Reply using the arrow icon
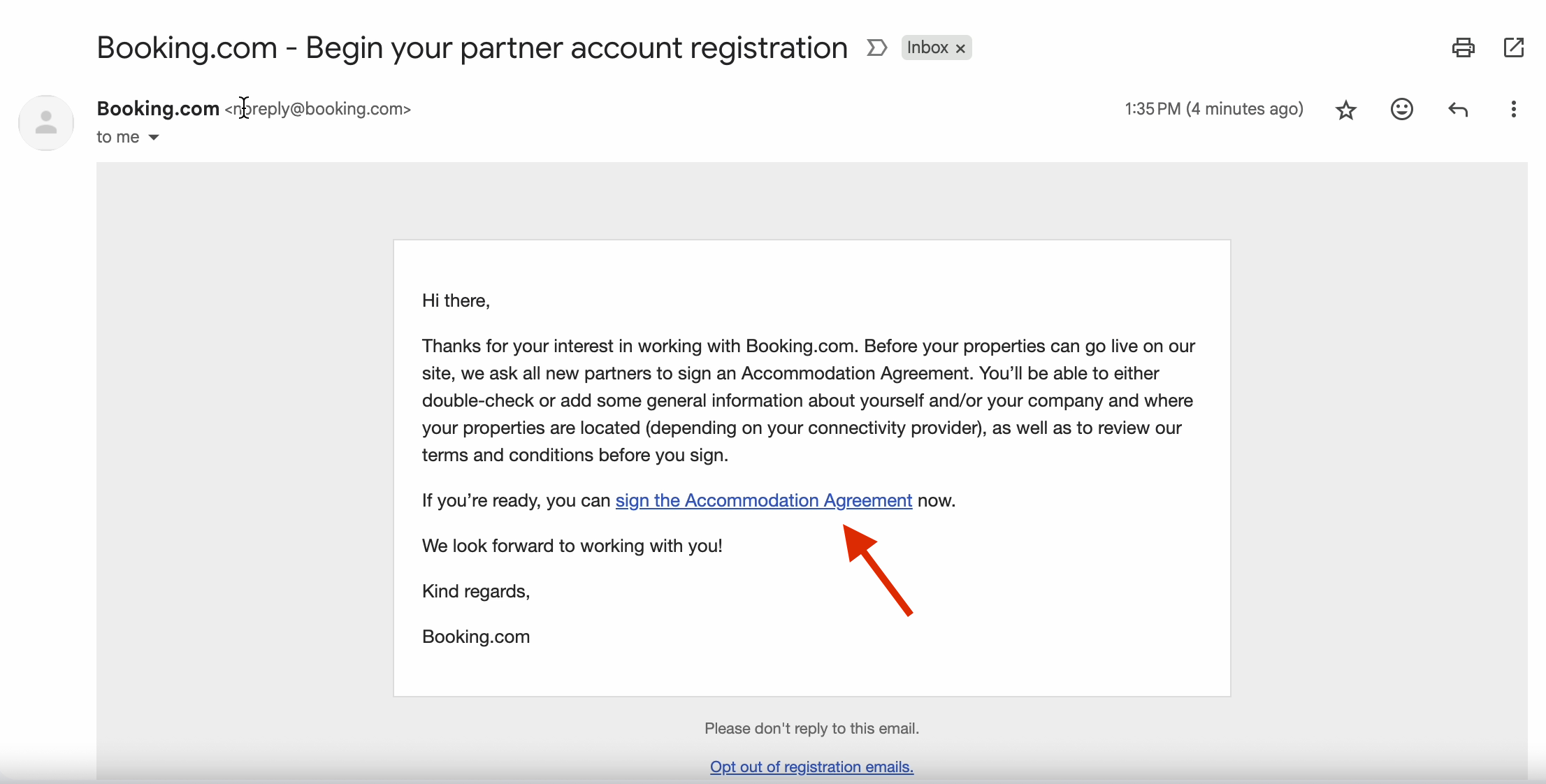The height and width of the screenshot is (784, 1546). click(x=1458, y=109)
